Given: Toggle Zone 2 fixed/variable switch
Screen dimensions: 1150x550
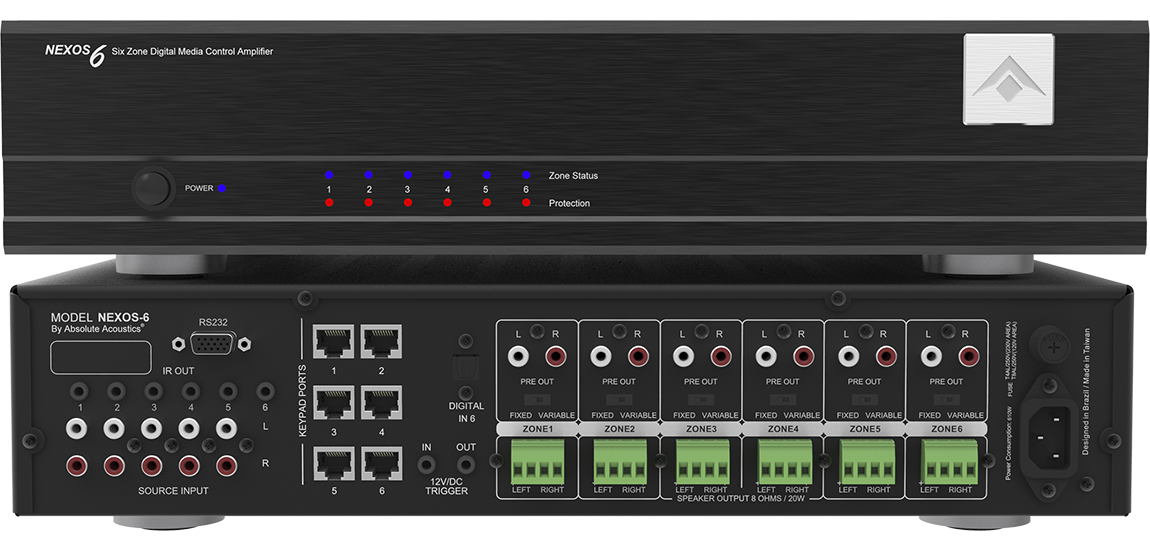Looking at the screenshot, I should coord(620,400).
